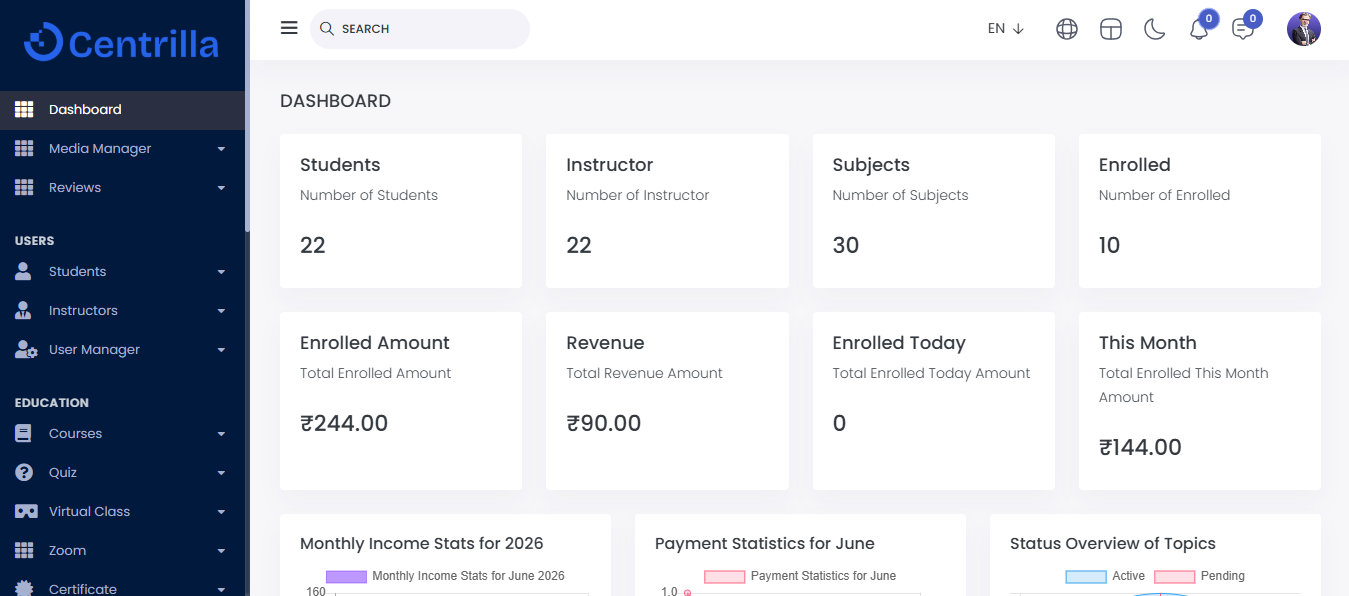Click the layout panel icon
The width and height of the screenshot is (1349, 596).
1111,29
